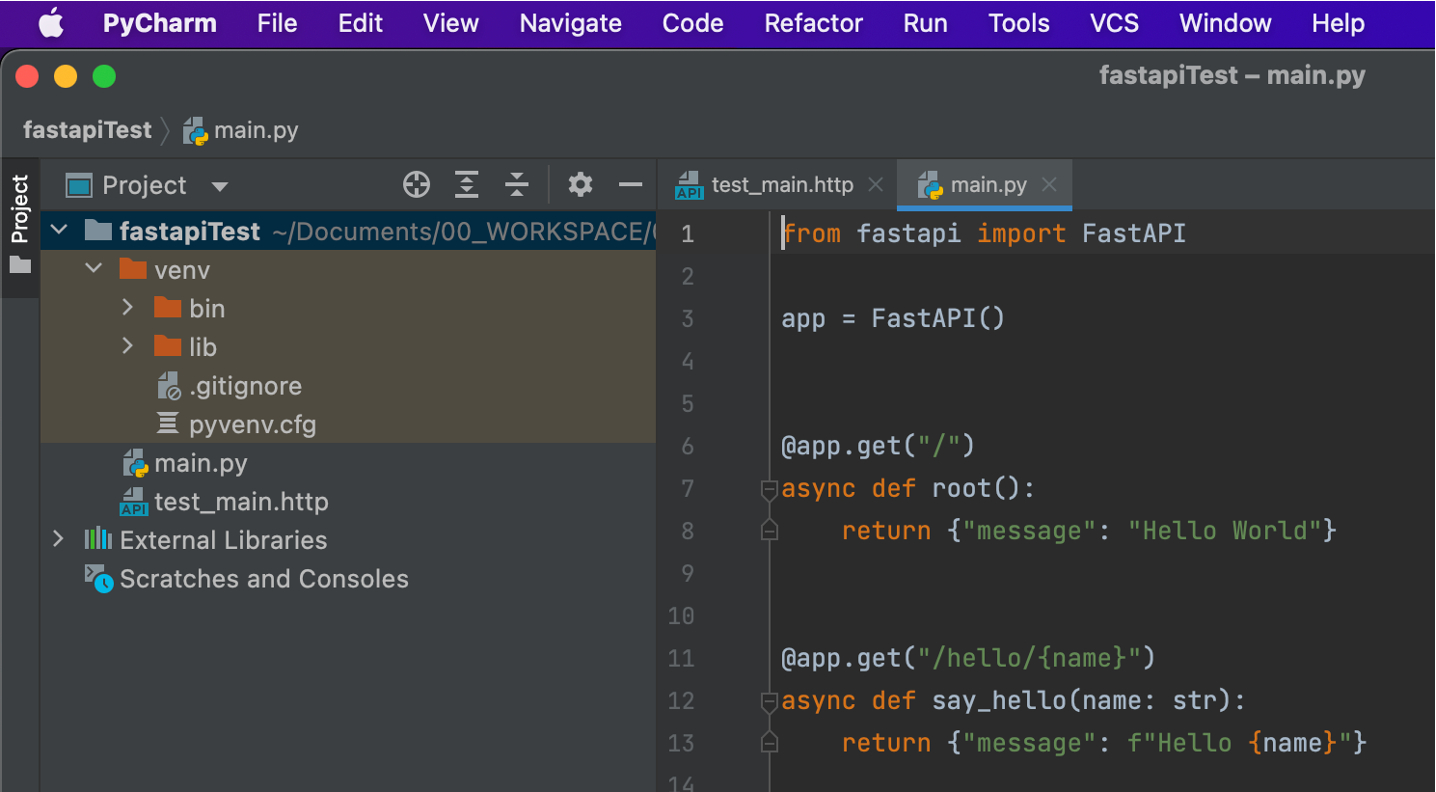Click line number 6 in gutter
Screen dimensions: 1436x792
pyautogui.click(x=687, y=446)
